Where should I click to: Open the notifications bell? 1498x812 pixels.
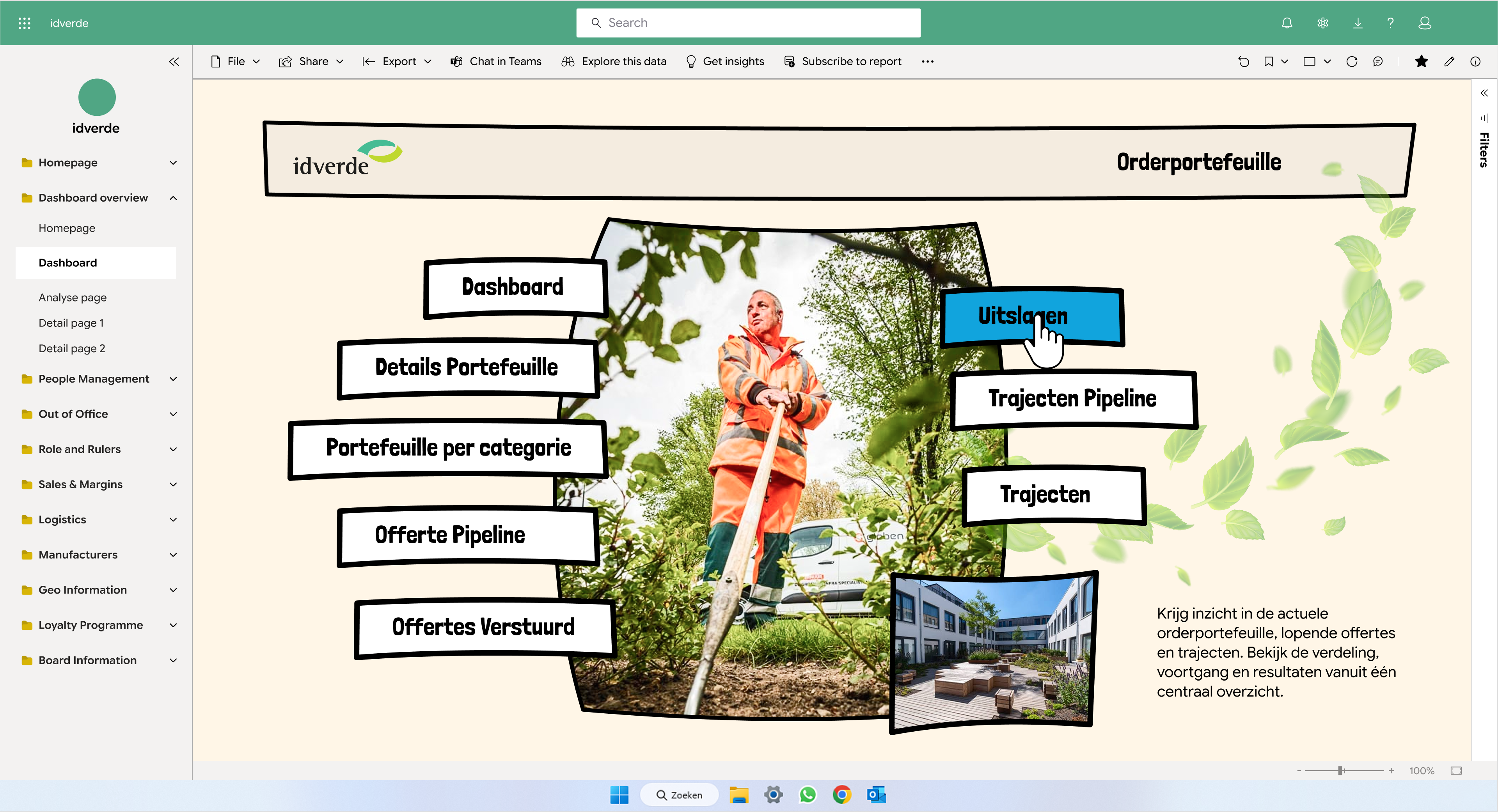point(1286,23)
